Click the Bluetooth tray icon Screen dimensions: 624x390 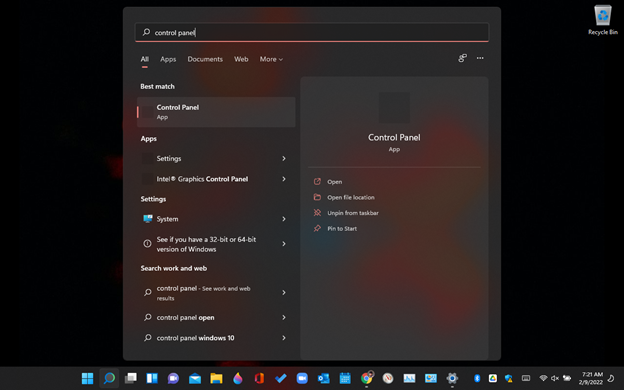click(x=477, y=378)
